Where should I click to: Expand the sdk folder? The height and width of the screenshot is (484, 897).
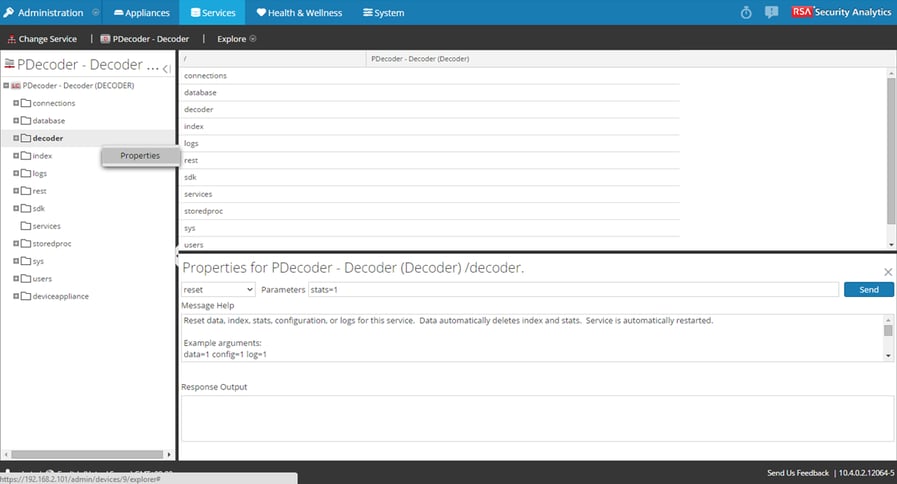click(x=16, y=208)
